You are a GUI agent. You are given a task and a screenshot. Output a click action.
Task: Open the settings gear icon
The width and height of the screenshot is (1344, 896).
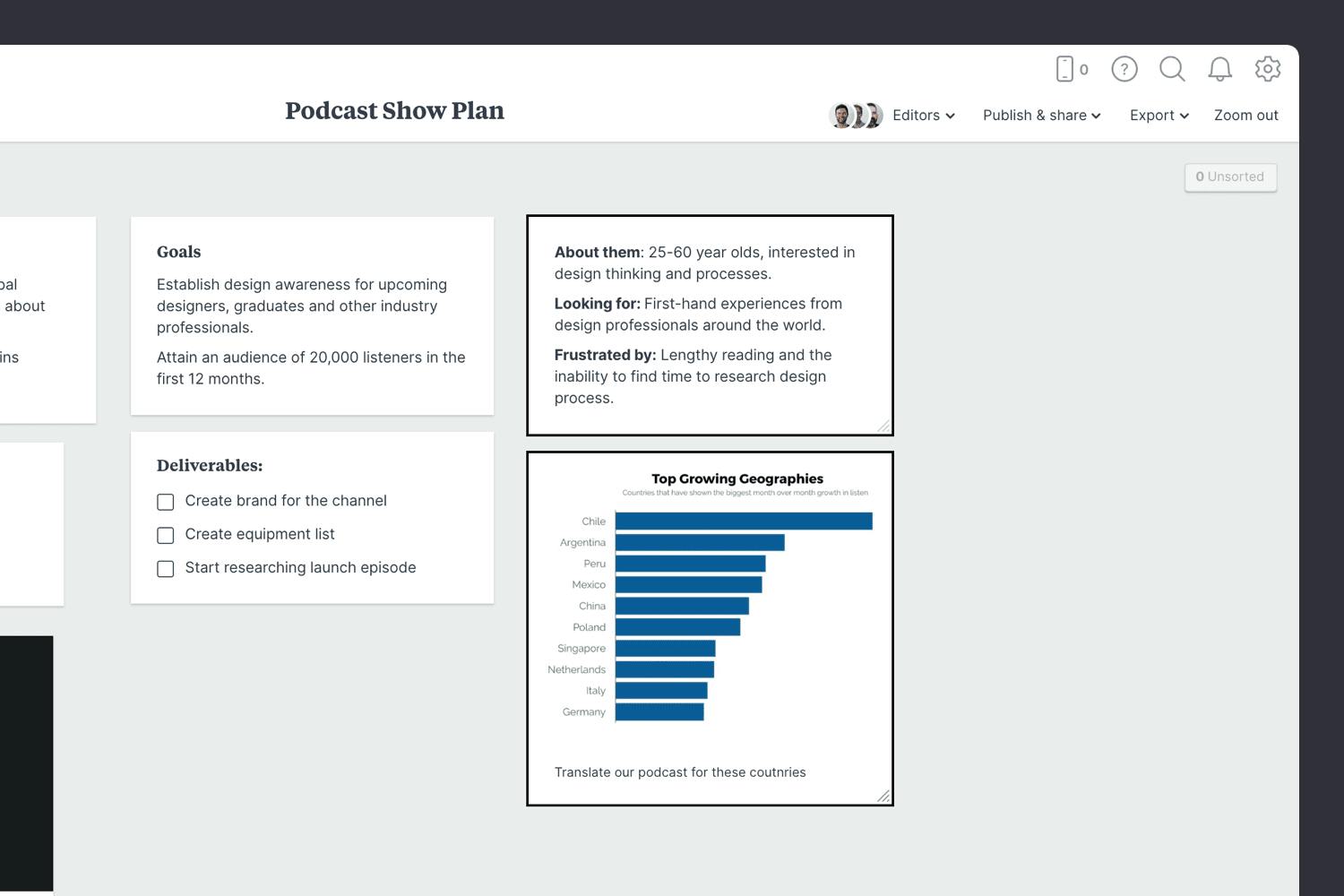coord(1268,69)
